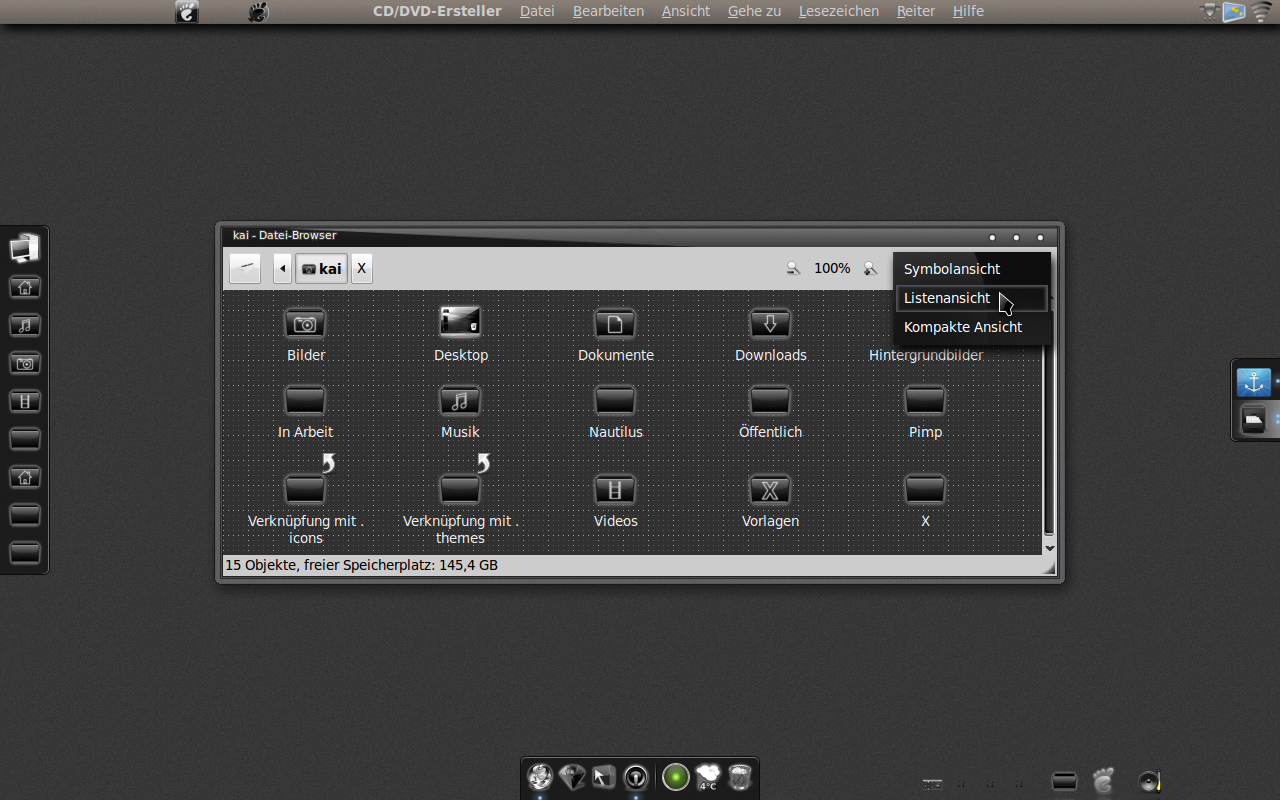Click the weather icon showing 4°C
The image size is (1280, 800).
(708, 777)
